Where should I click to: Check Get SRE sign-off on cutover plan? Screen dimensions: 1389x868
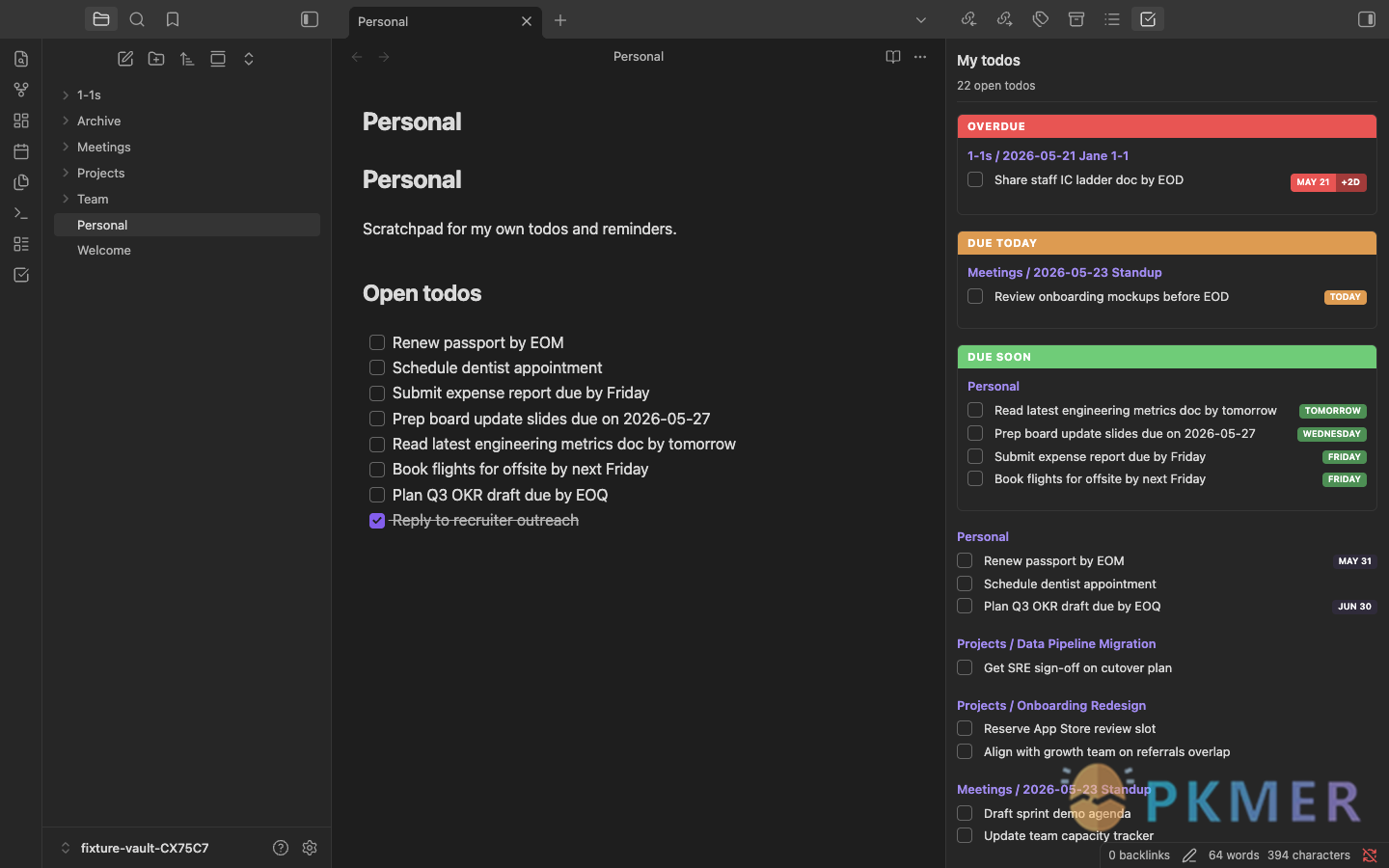tap(965, 667)
